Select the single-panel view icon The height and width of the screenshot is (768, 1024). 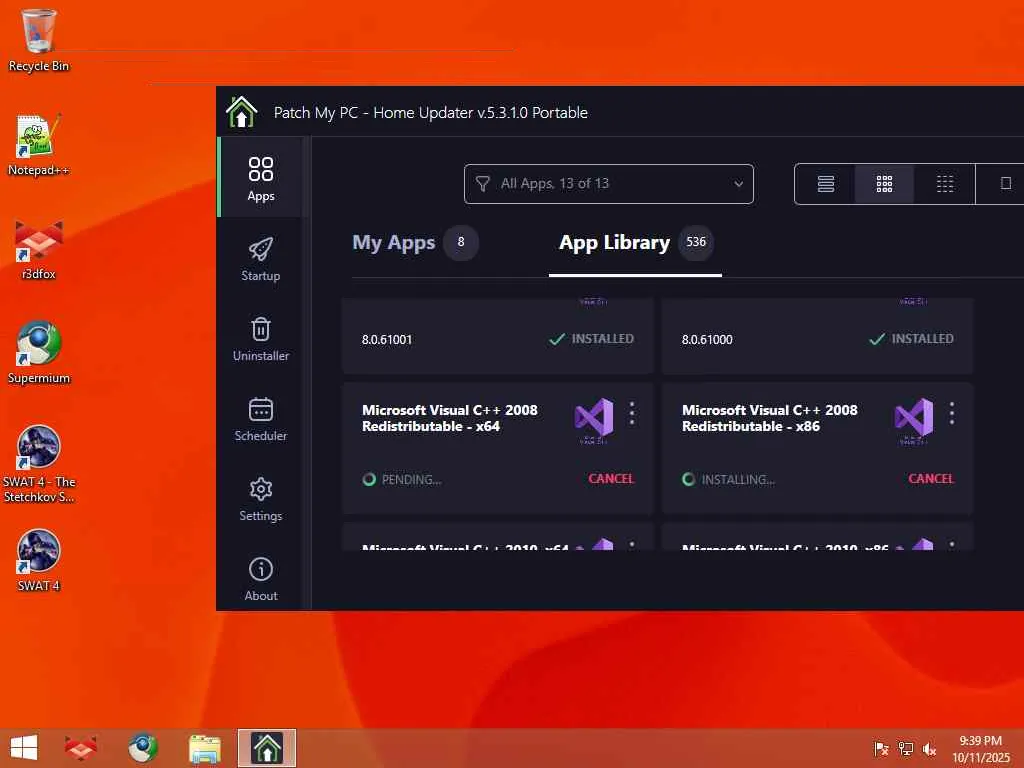pyautogui.click(x=1005, y=184)
